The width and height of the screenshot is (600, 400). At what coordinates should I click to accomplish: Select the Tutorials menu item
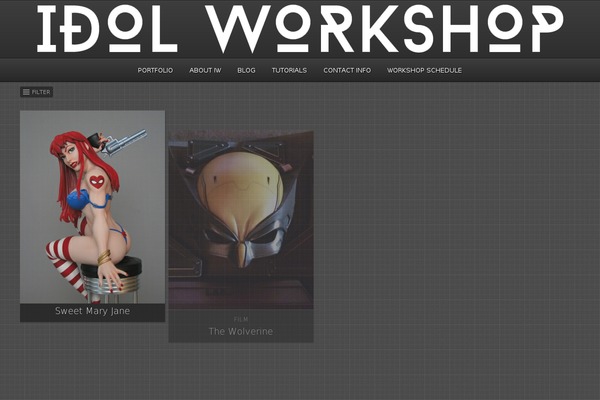click(289, 70)
